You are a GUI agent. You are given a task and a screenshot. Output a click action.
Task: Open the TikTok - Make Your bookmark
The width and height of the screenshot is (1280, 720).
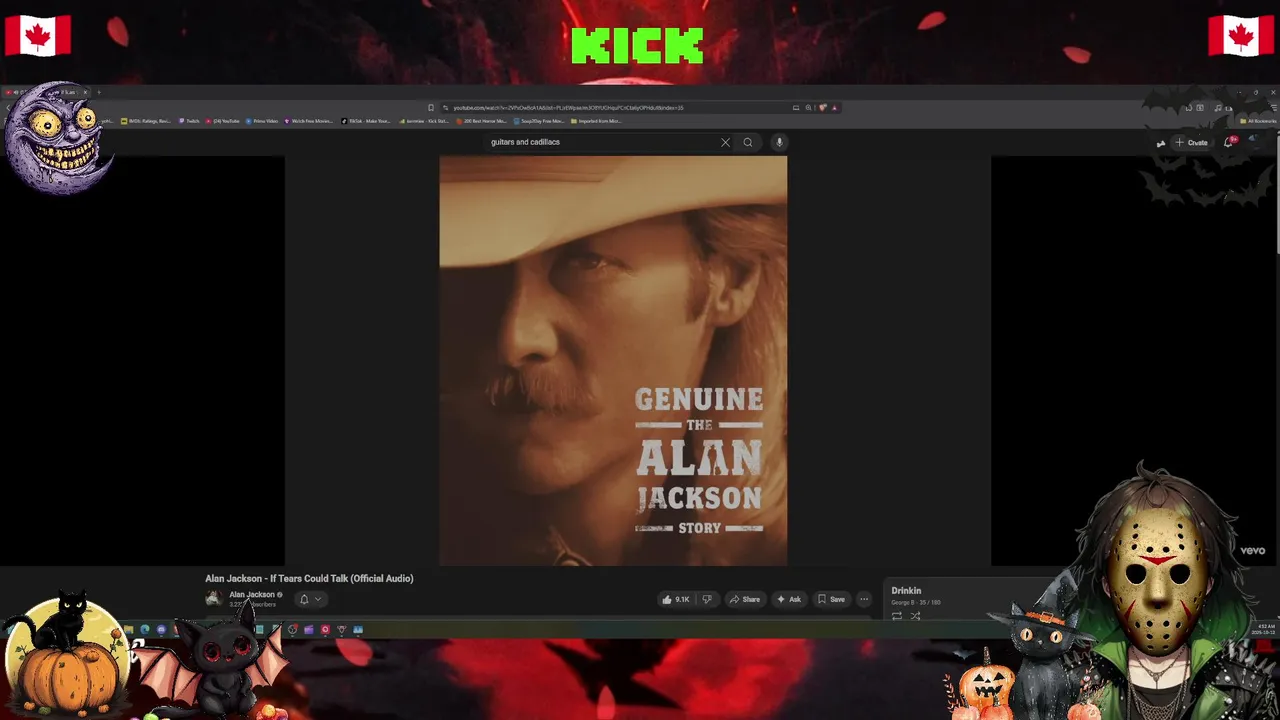[x=366, y=121]
